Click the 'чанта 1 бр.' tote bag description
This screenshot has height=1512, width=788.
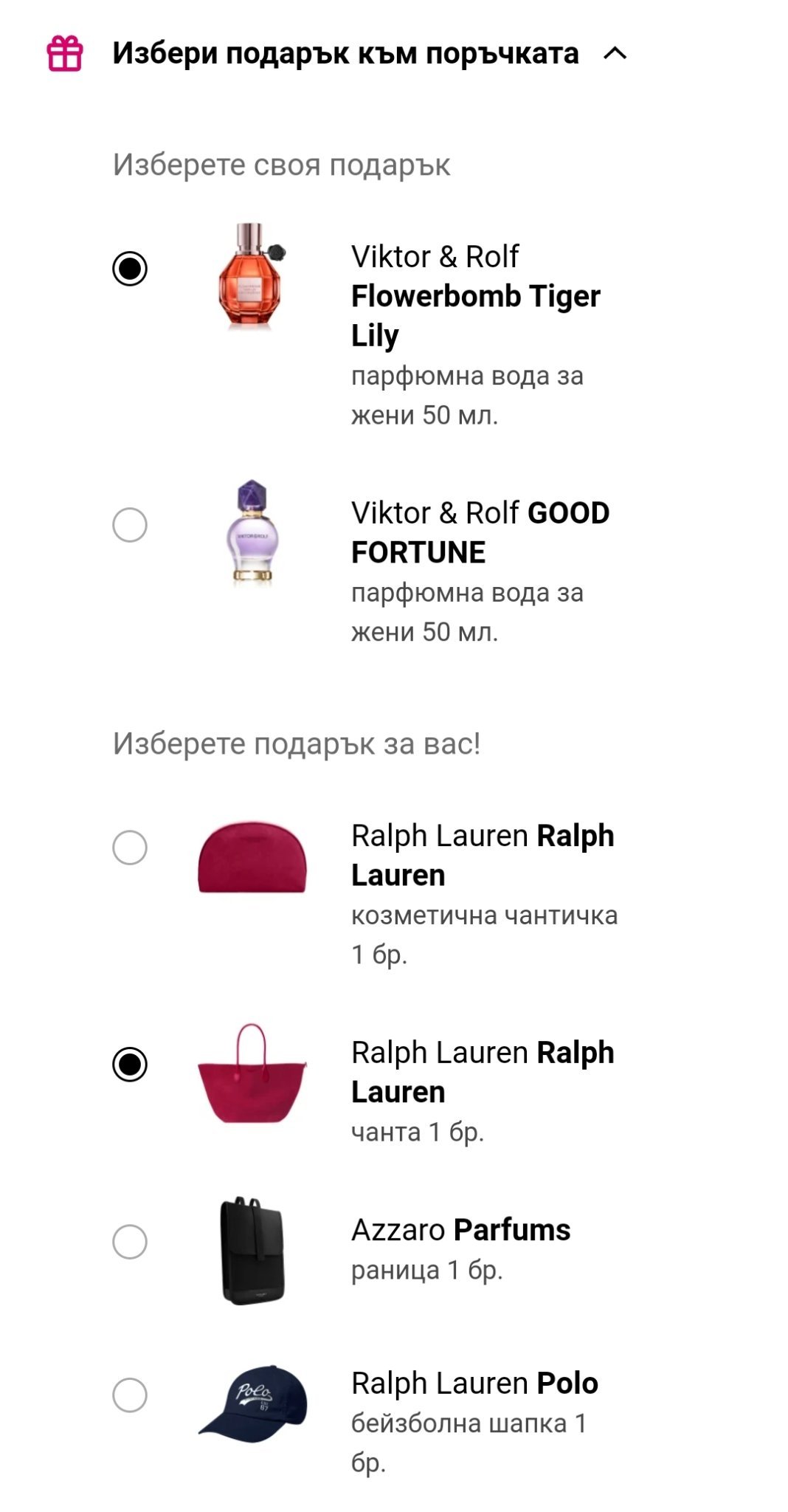(x=418, y=1132)
